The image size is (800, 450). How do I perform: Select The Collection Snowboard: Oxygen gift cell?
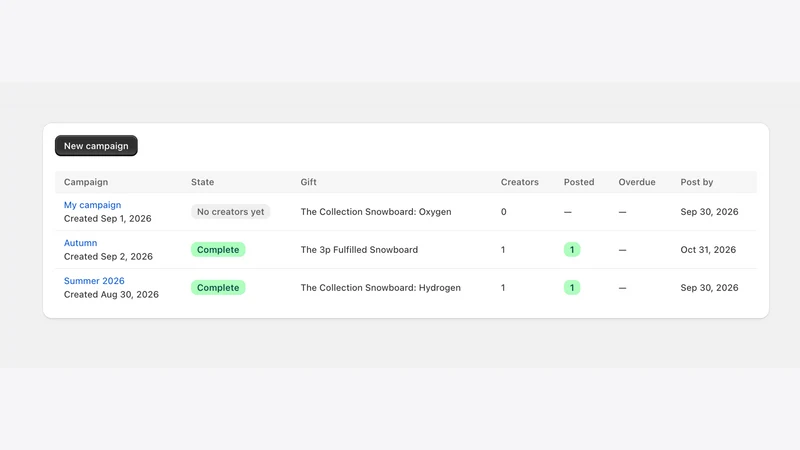[376, 212]
